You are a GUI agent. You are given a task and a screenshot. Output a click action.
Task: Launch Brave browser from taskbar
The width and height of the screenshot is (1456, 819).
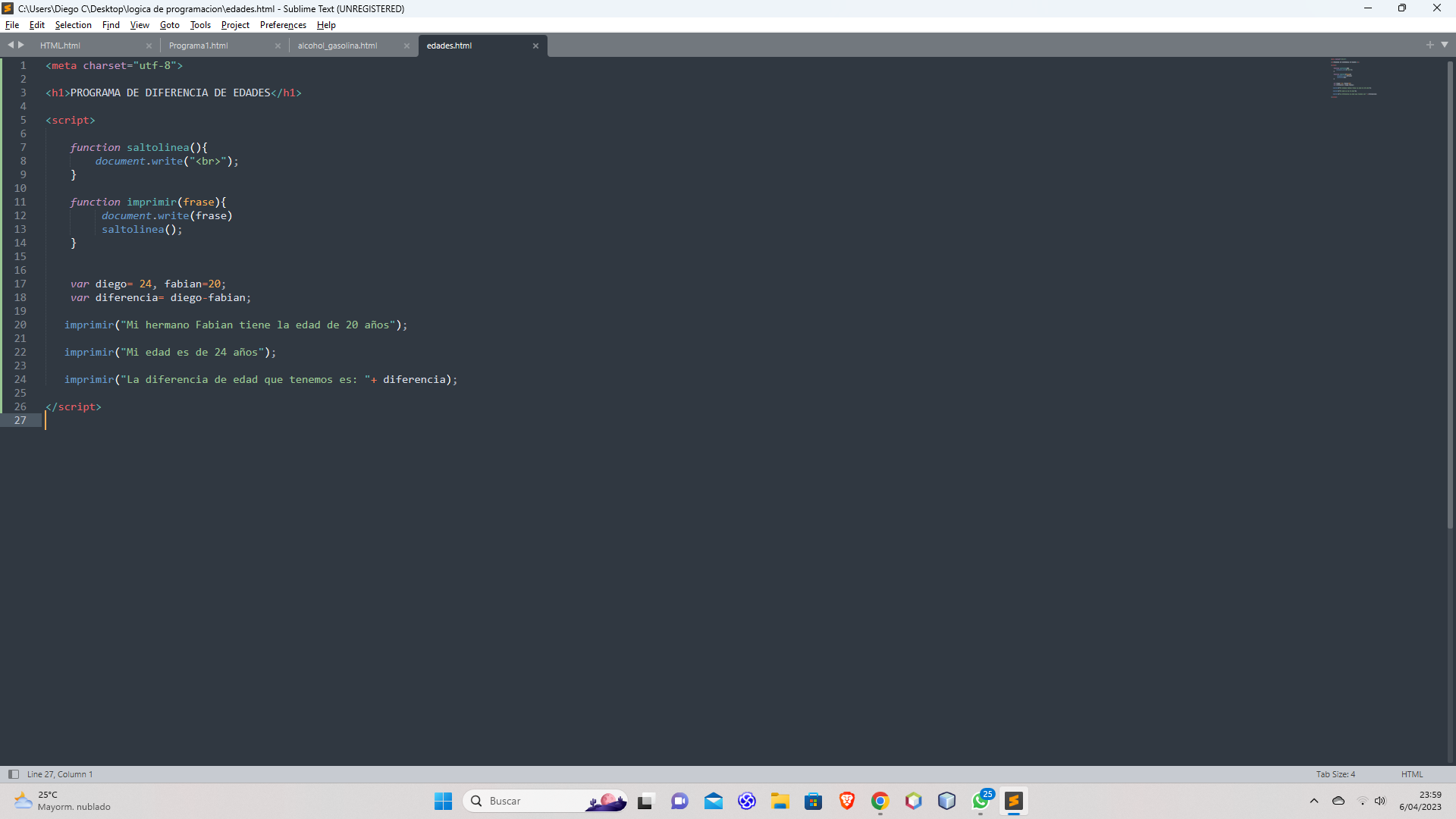pos(847,801)
